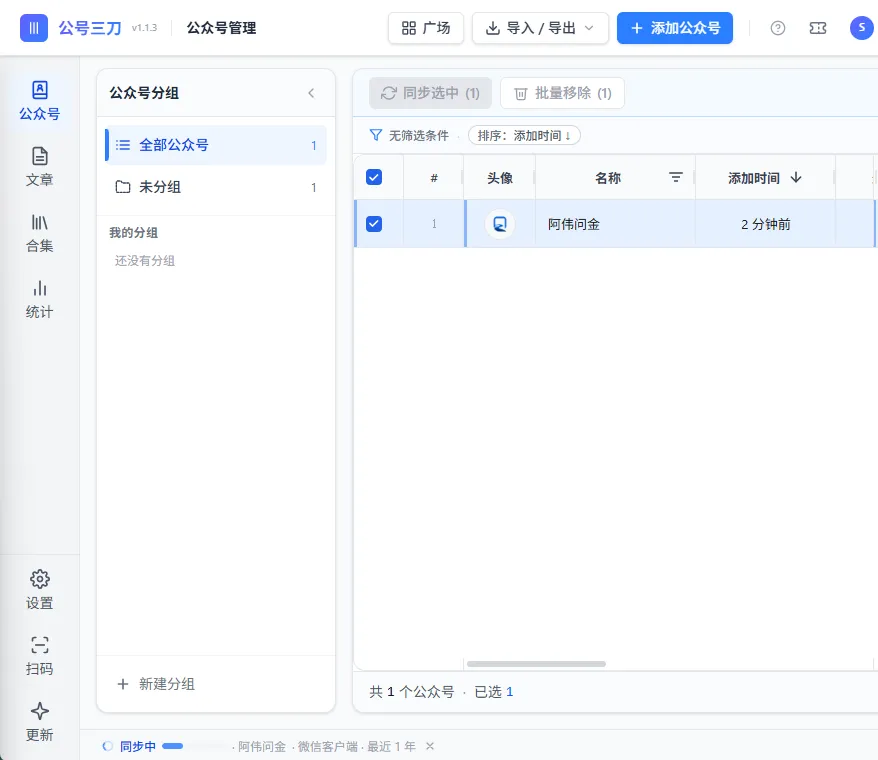Select 全部公众号 in group list
This screenshot has width=878, height=760.
point(216,145)
